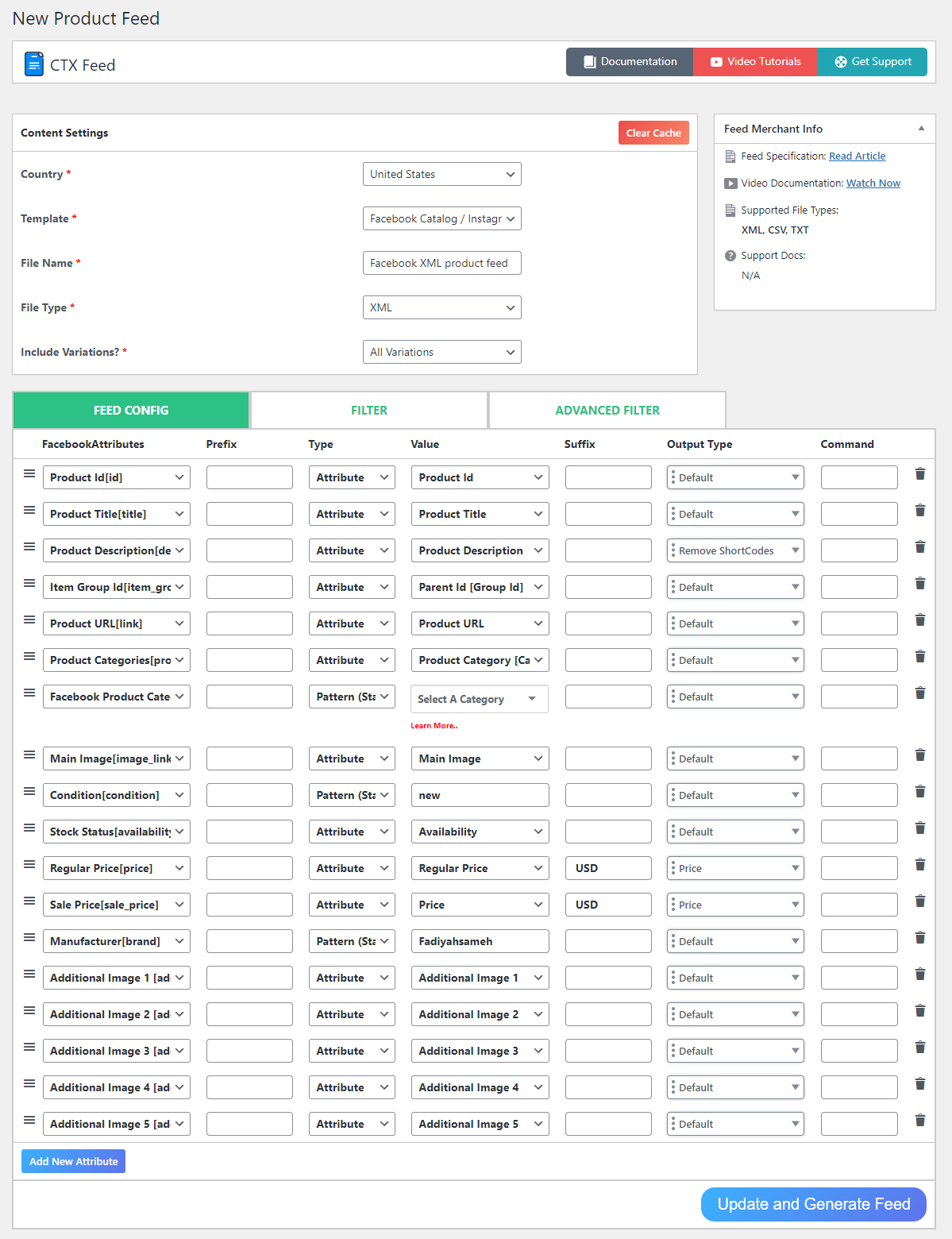The width and height of the screenshot is (952, 1239).
Task: Click trash icon for Product URL row
Action: tap(920, 620)
